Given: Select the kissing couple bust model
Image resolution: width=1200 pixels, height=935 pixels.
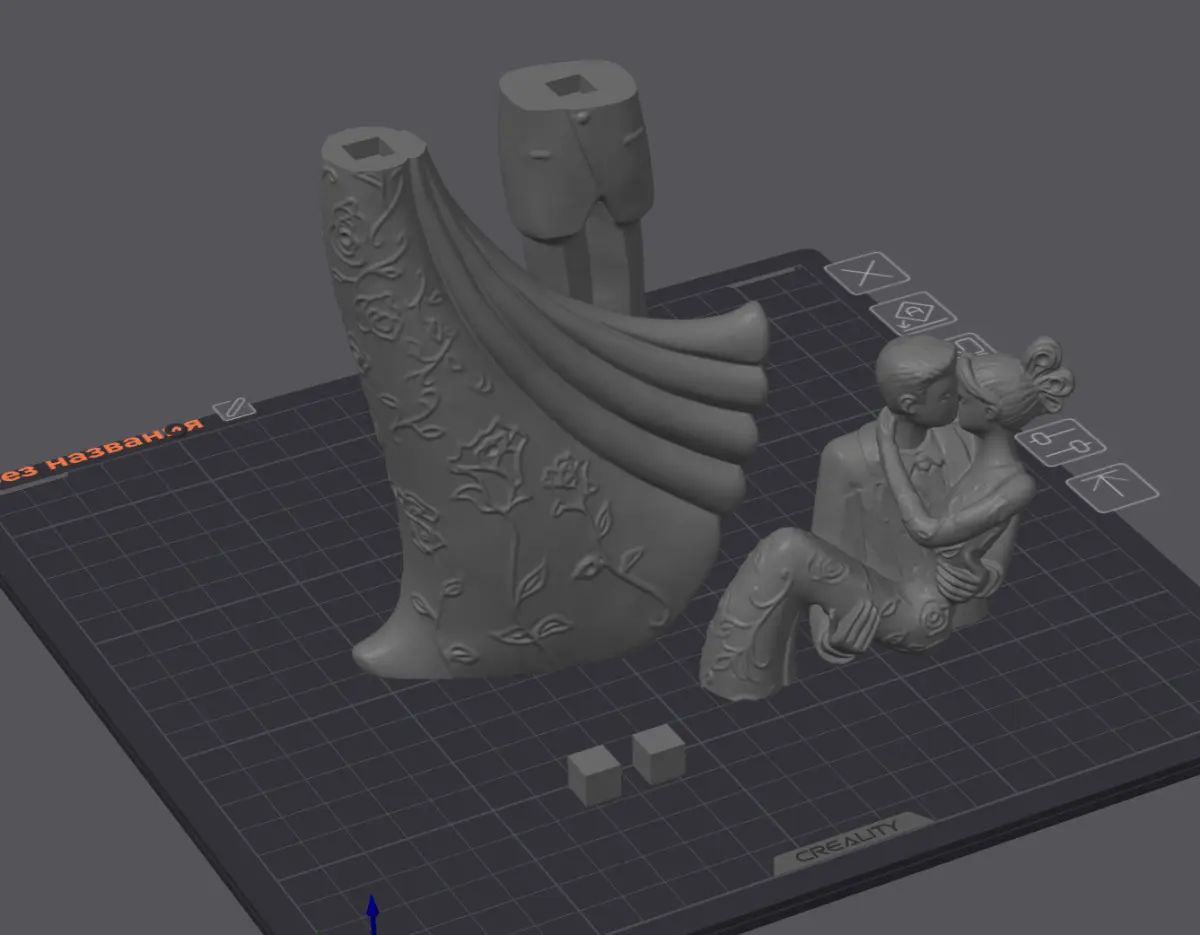Looking at the screenshot, I should click(887, 517).
